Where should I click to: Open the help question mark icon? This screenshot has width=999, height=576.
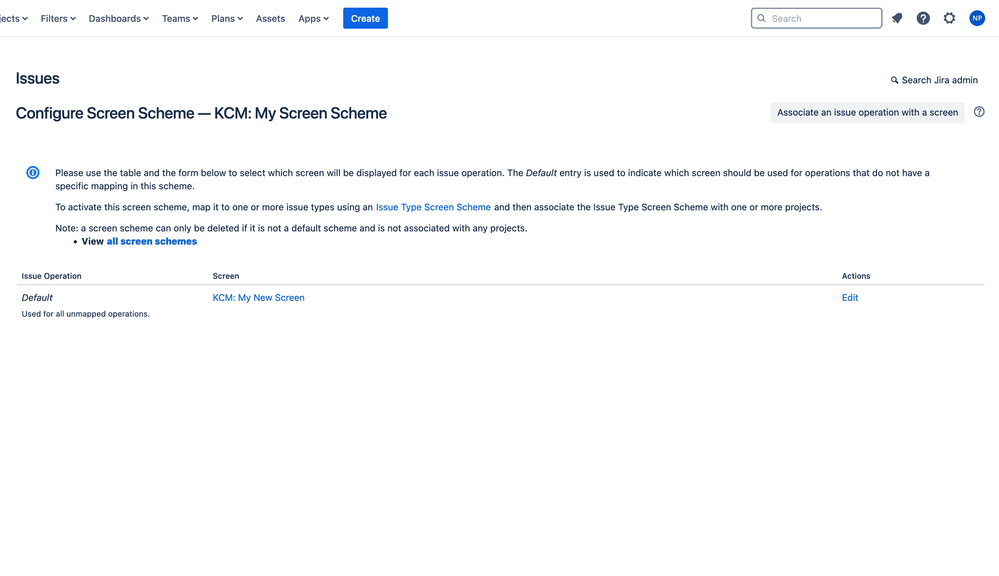(x=922, y=17)
